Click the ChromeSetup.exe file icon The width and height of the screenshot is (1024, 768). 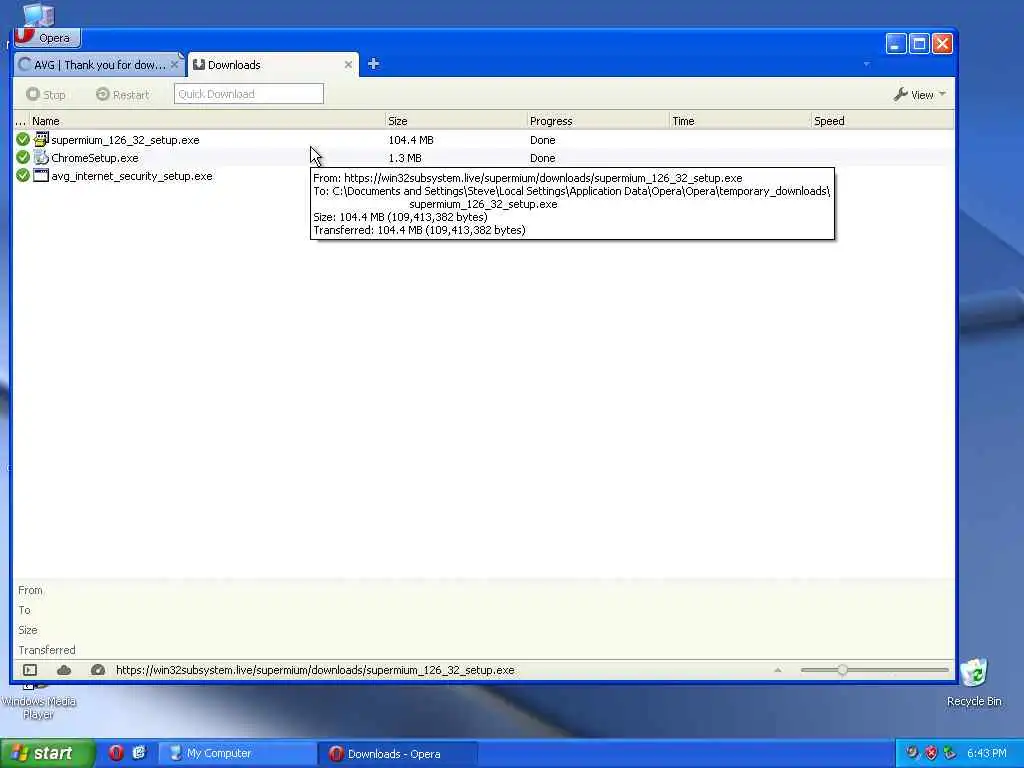[x=41, y=157]
